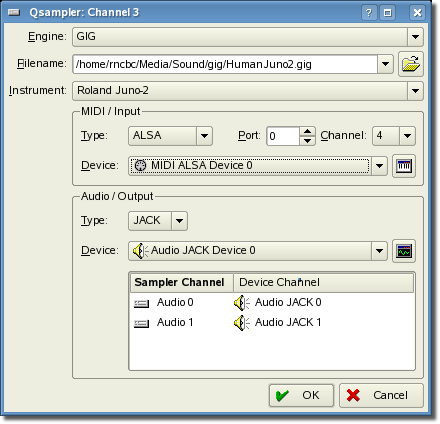Open audio device setup waveform icon

click(404, 251)
